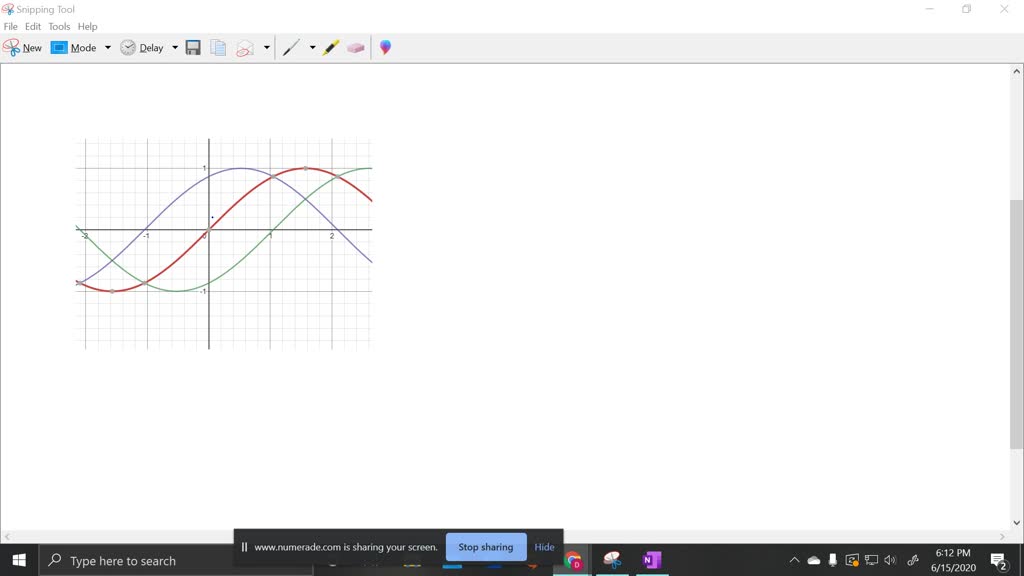Click the Copy snip icon

coord(217,47)
